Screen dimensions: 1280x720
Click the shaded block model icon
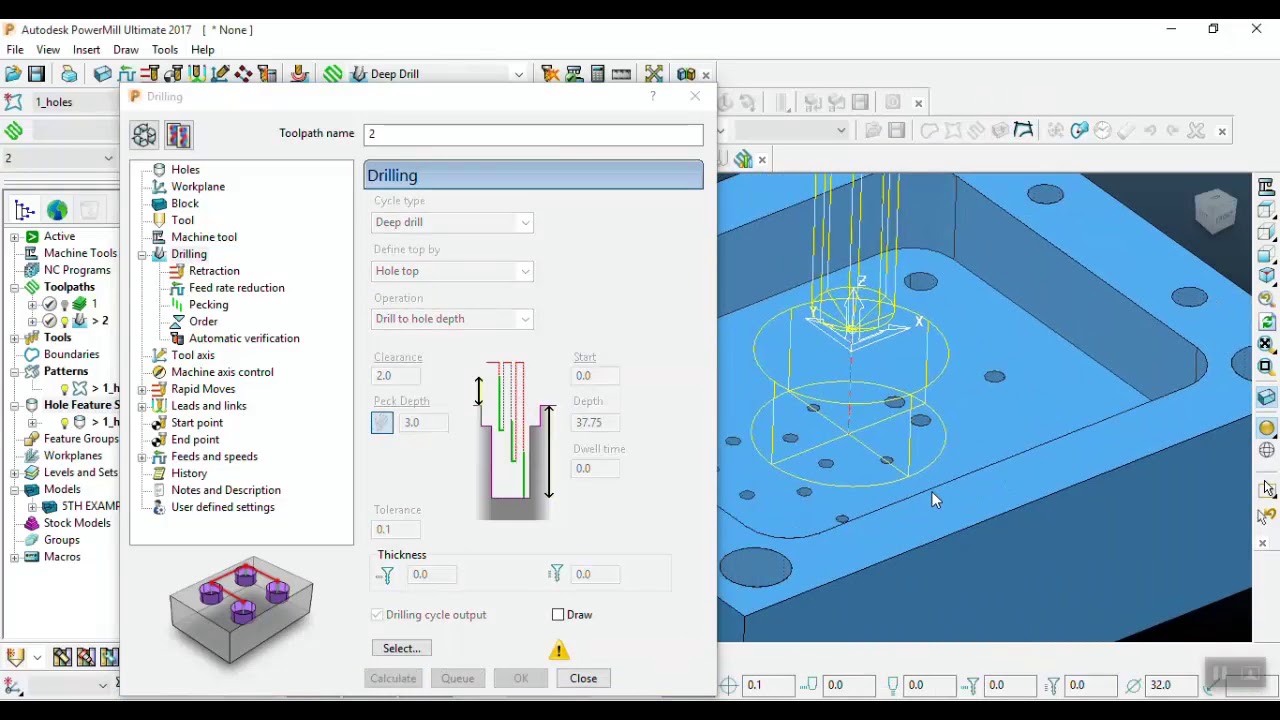1267,397
